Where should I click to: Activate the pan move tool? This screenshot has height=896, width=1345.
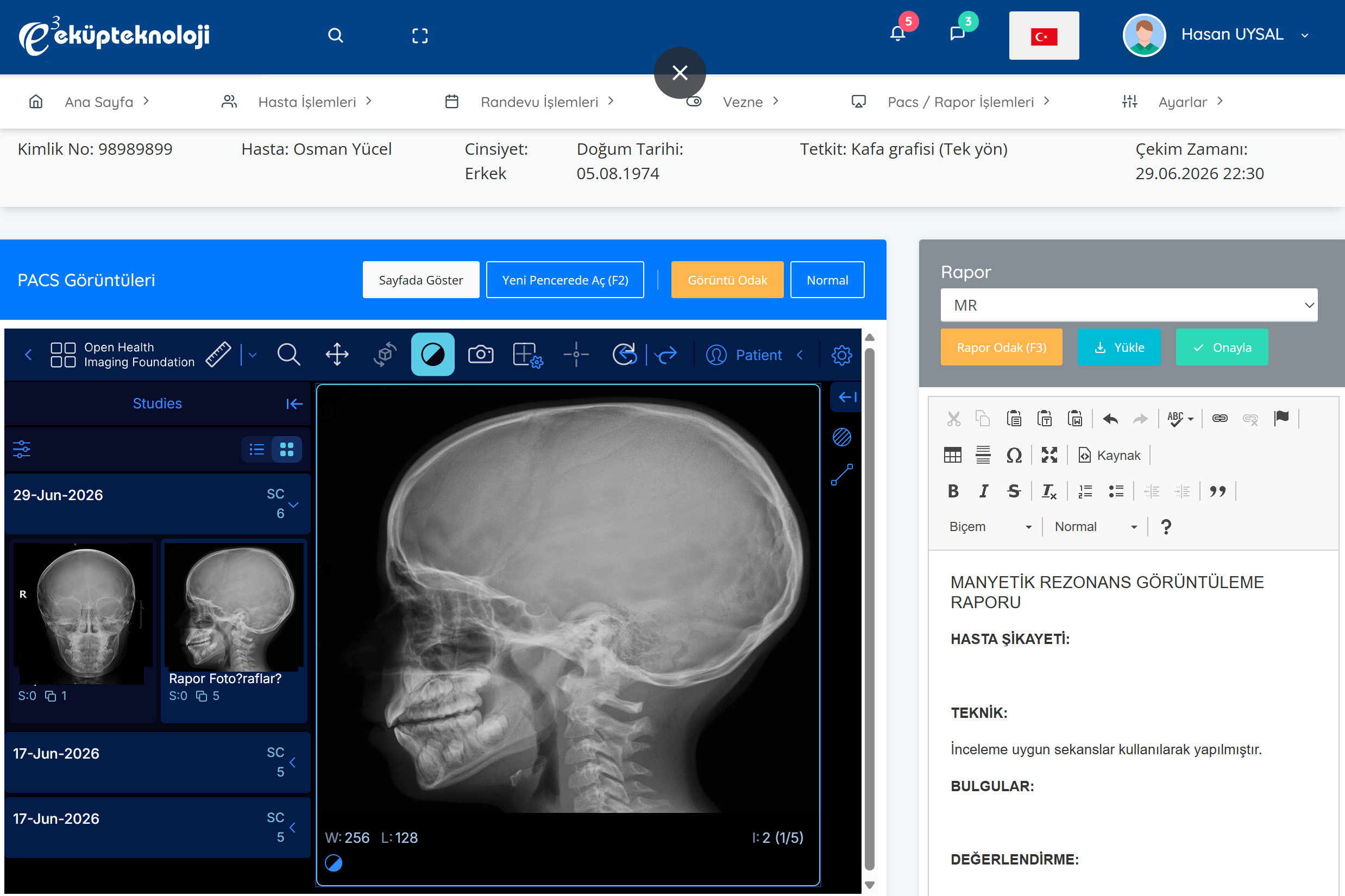tap(337, 355)
